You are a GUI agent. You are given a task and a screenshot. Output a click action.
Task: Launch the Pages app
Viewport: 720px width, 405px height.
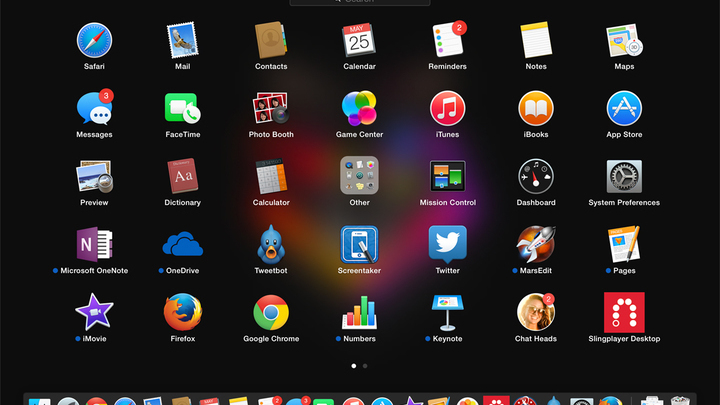click(x=624, y=244)
